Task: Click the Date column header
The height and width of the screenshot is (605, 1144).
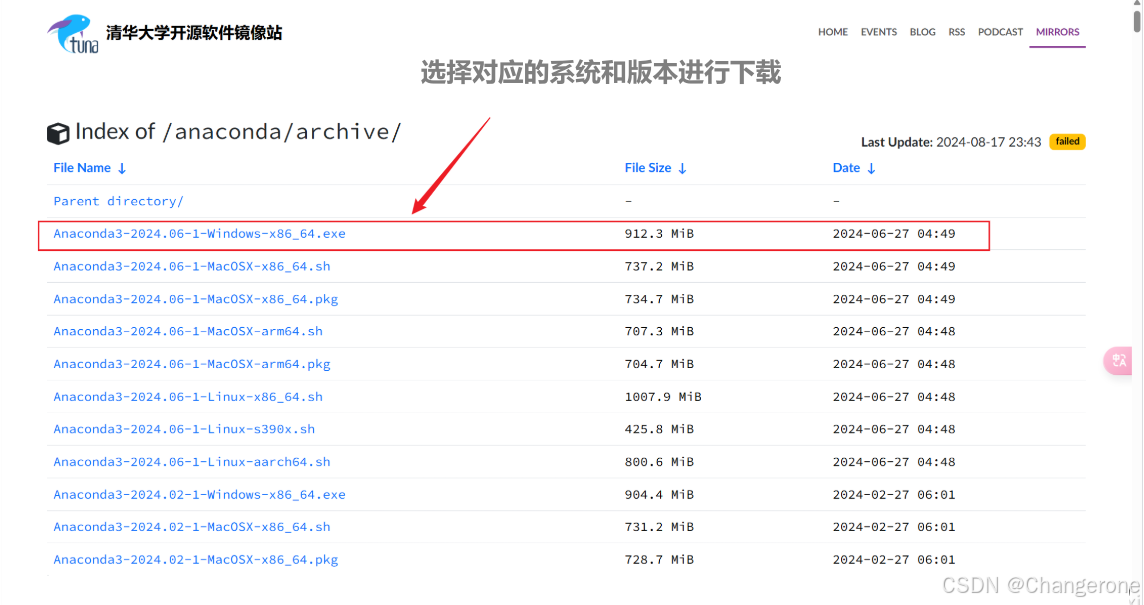Action: coord(846,168)
